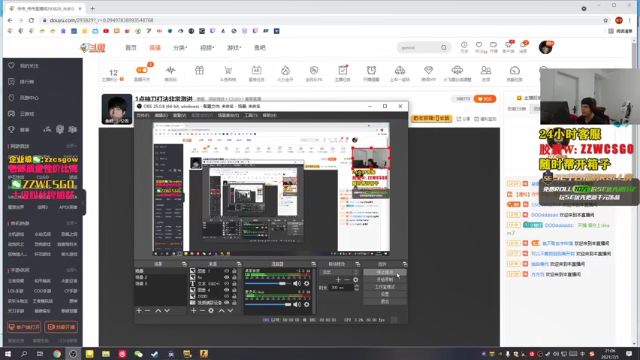The height and width of the screenshot is (360, 640).
Task: Click 开始录制 button in OBS controls
Action: [384, 280]
